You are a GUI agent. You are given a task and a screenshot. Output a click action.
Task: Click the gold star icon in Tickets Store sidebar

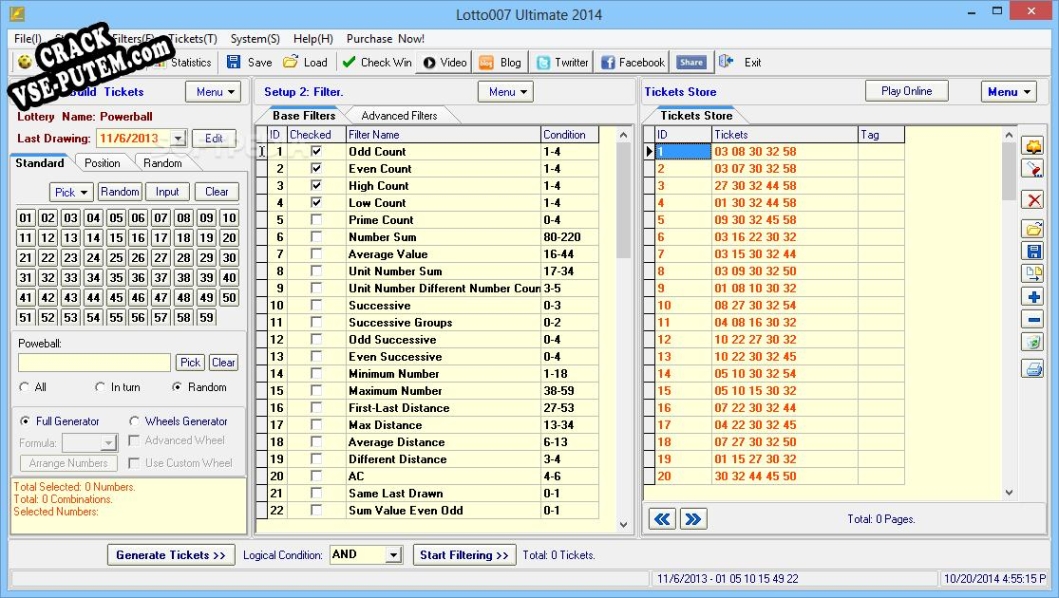pyautogui.click(x=1033, y=146)
